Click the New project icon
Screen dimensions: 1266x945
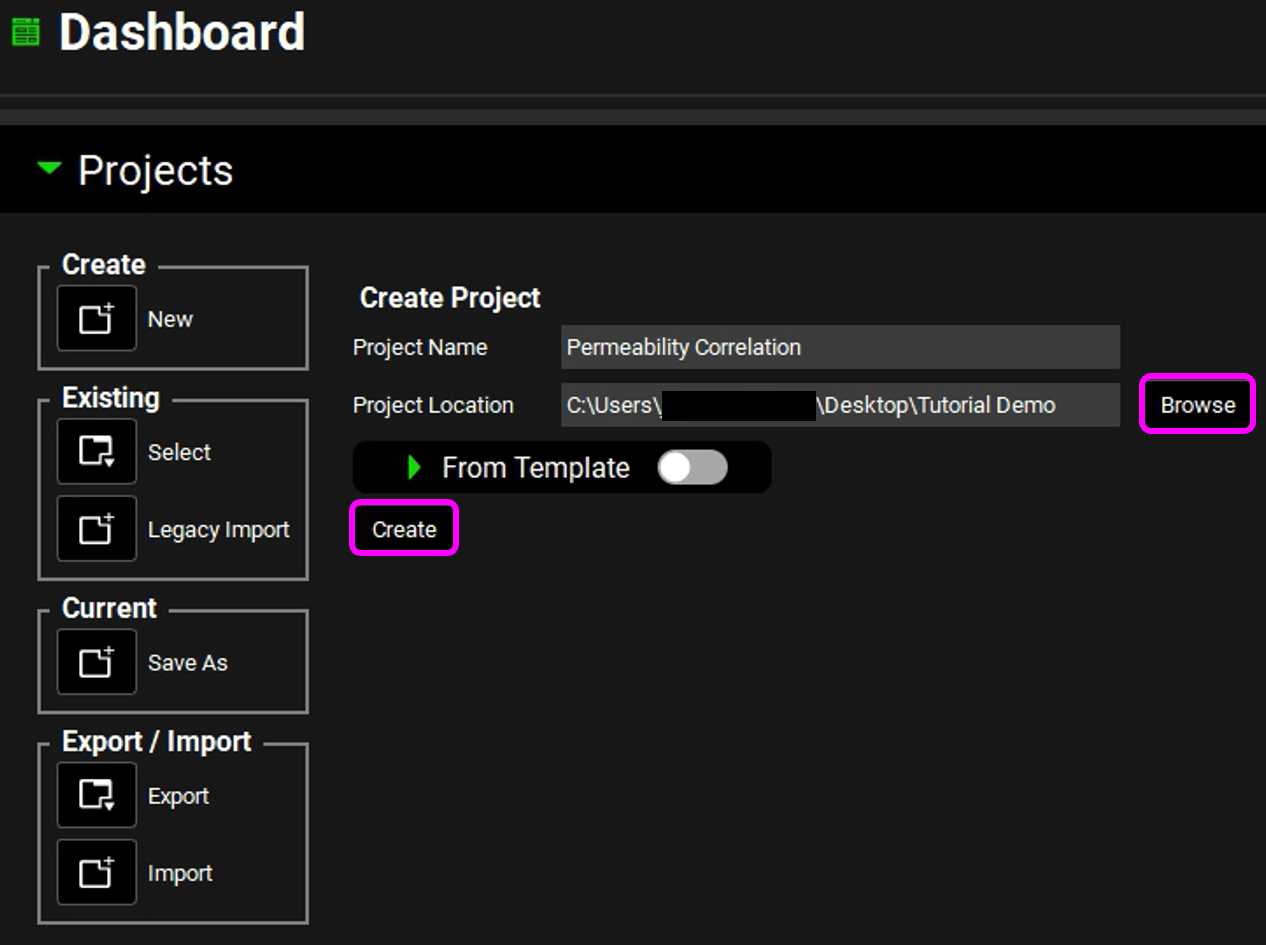(97, 319)
